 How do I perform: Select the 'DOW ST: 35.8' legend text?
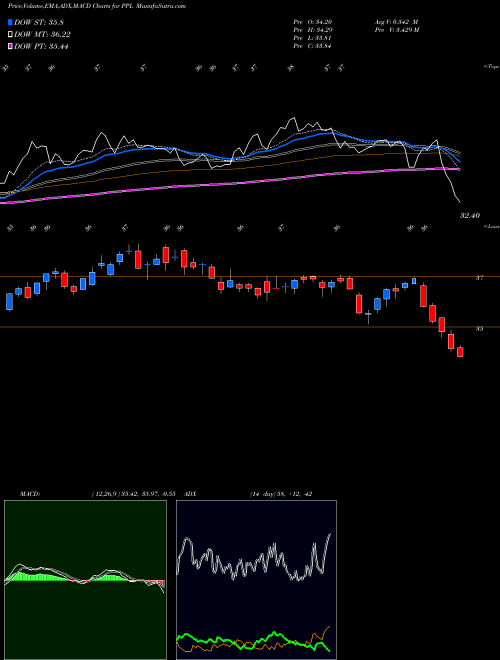click(x=39, y=22)
